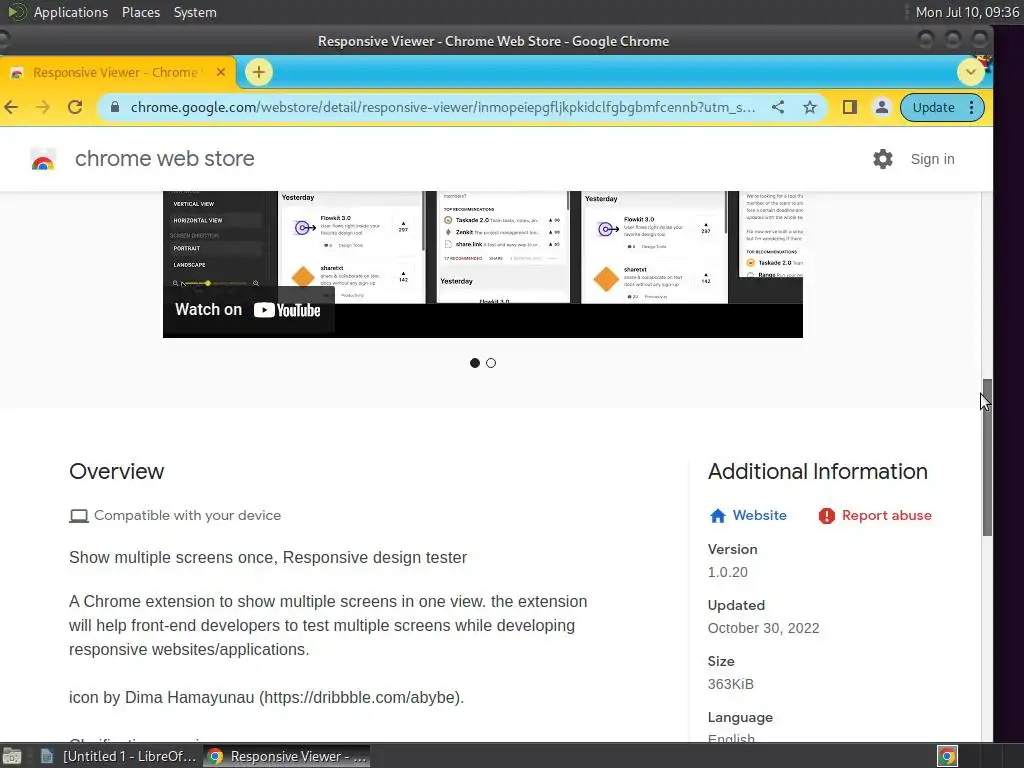Click the dribbble.com/abybe credit text
Image resolution: width=1024 pixels, height=768 pixels.
(266, 697)
